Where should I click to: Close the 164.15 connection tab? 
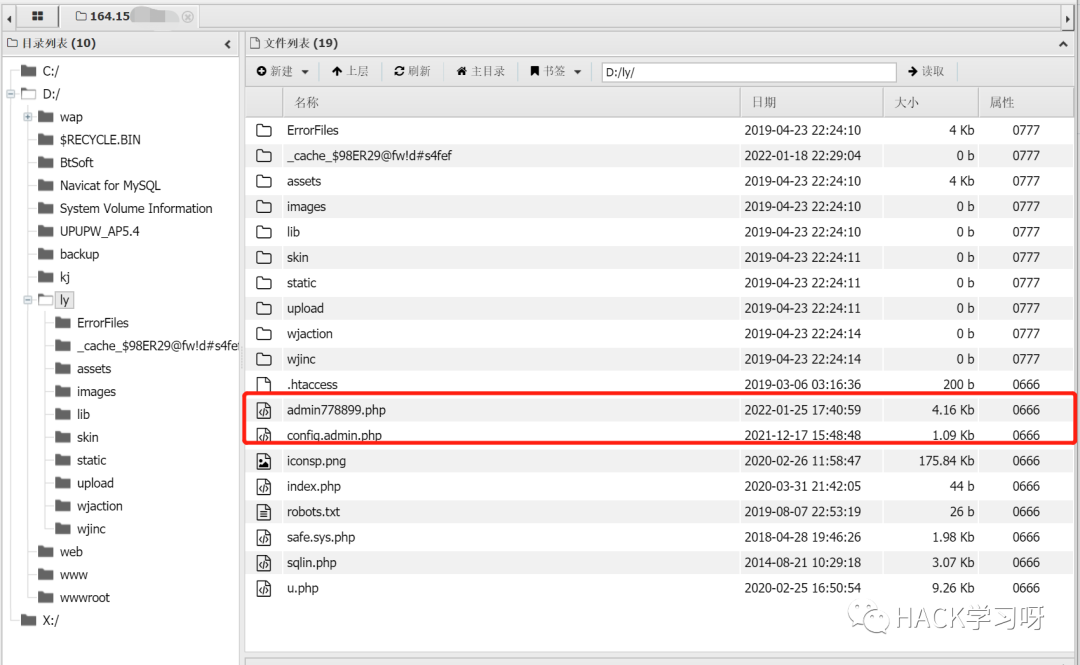[187, 17]
